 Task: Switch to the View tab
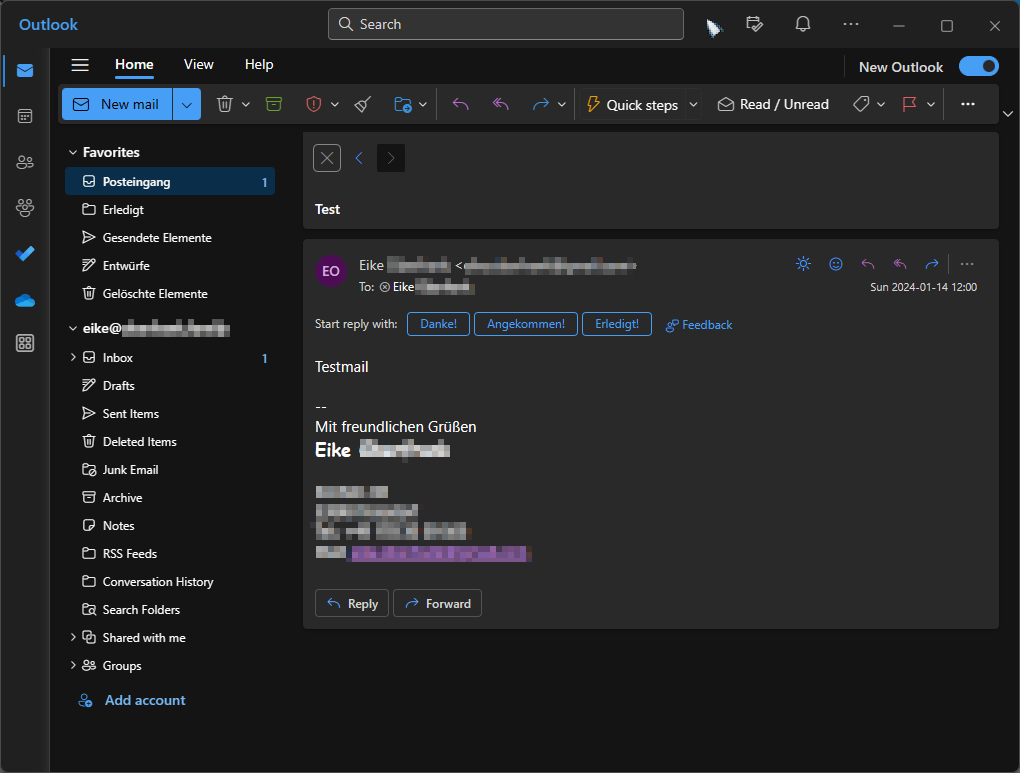198,64
